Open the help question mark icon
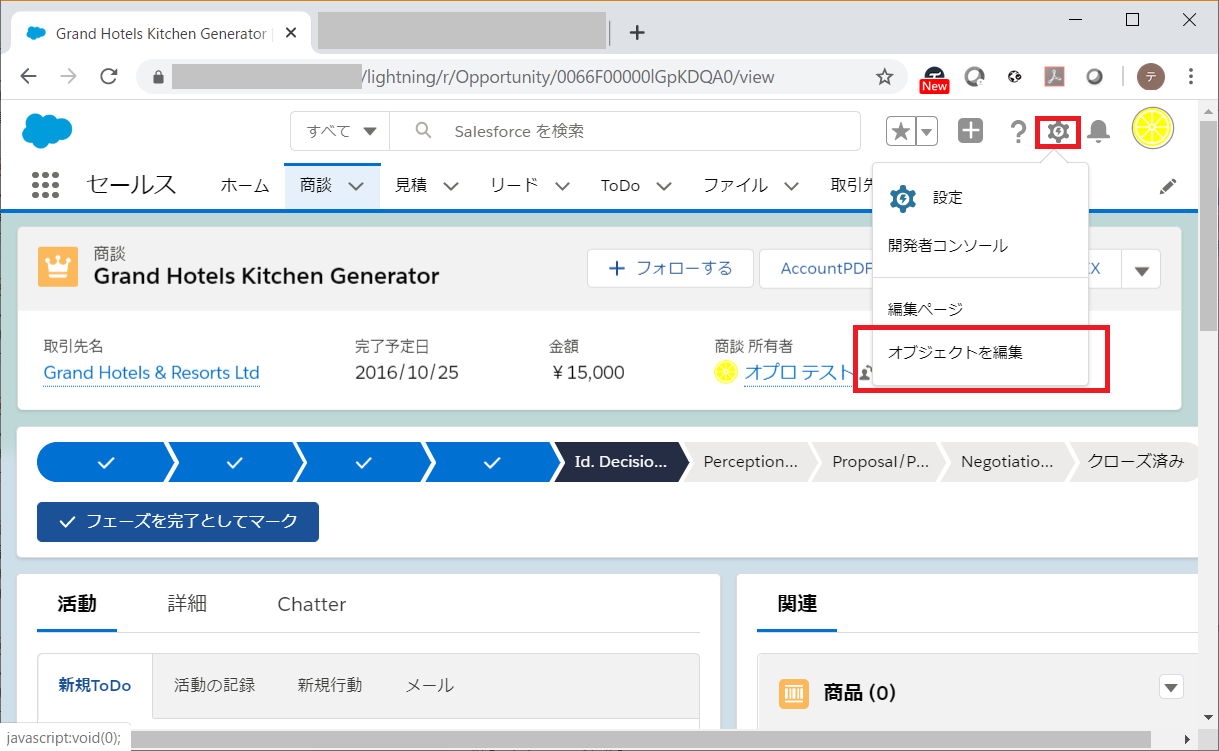 tap(1018, 131)
